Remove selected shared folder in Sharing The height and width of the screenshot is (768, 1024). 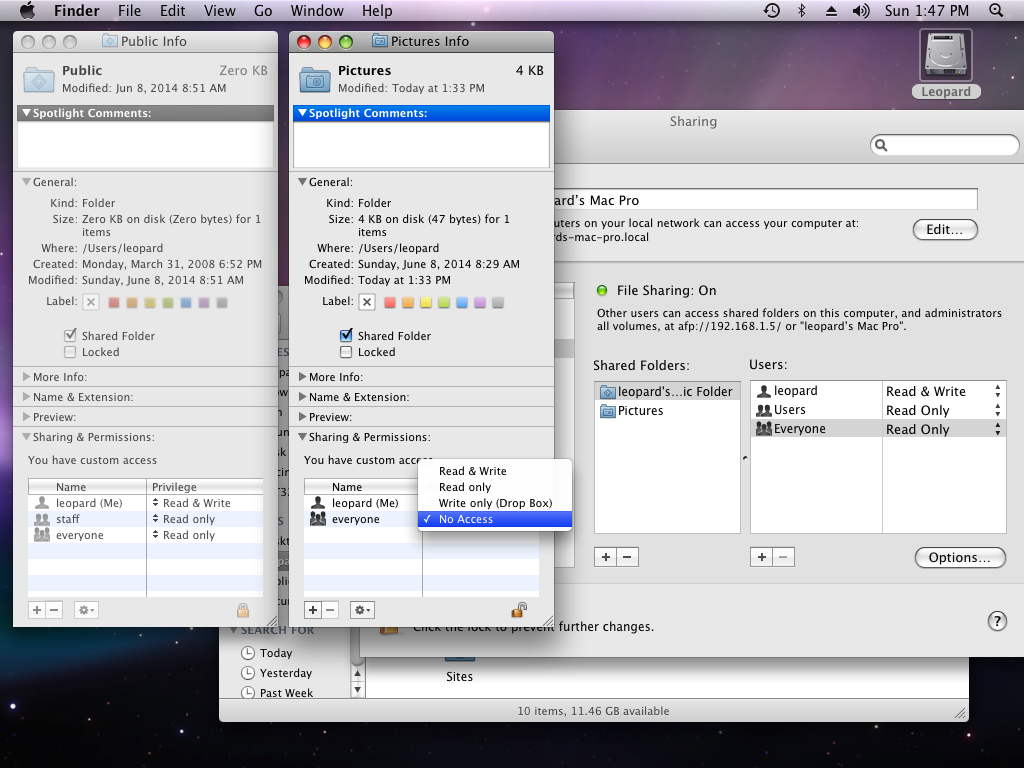click(x=628, y=557)
